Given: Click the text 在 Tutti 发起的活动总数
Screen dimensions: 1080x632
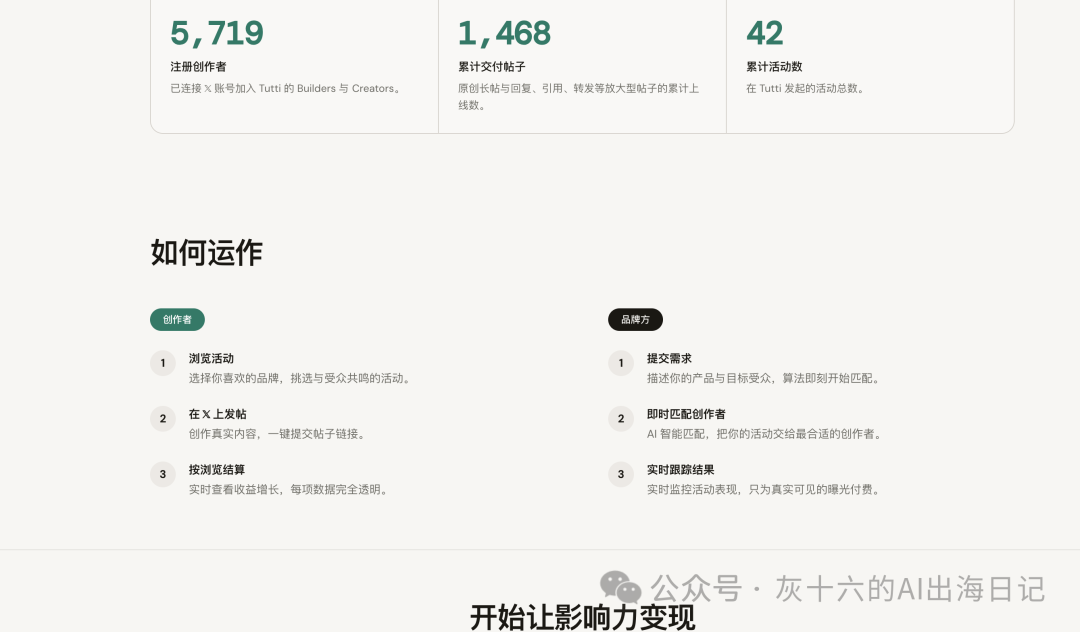Looking at the screenshot, I should point(805,88).
